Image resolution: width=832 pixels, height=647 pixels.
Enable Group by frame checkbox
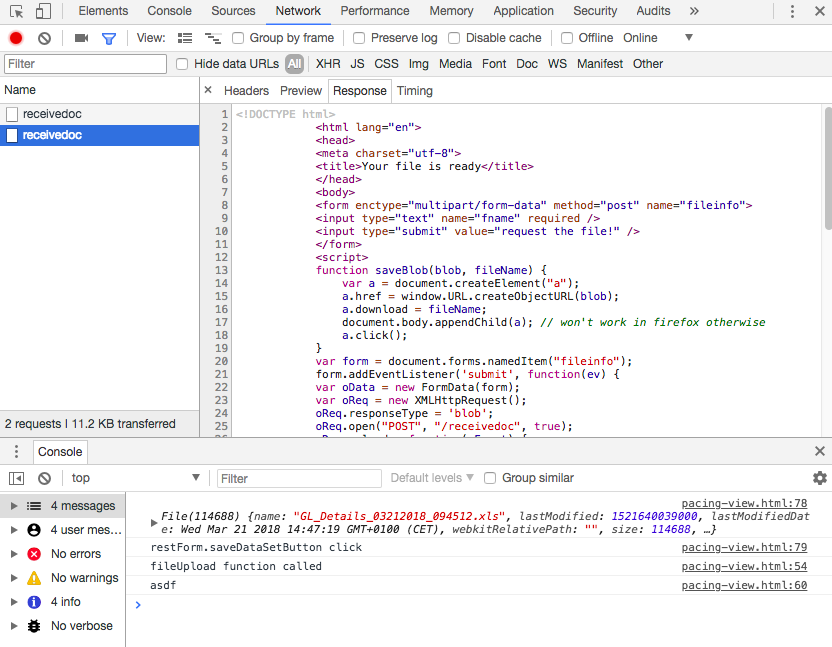tap(238, 38)
